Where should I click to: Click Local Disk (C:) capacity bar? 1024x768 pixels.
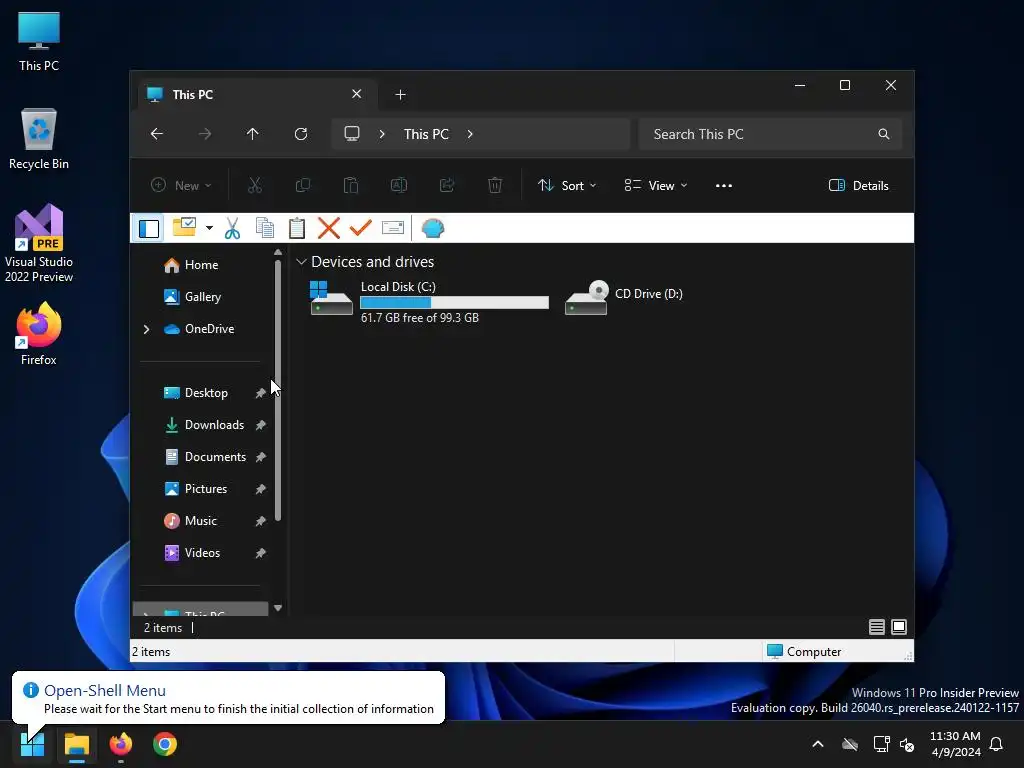454,302
